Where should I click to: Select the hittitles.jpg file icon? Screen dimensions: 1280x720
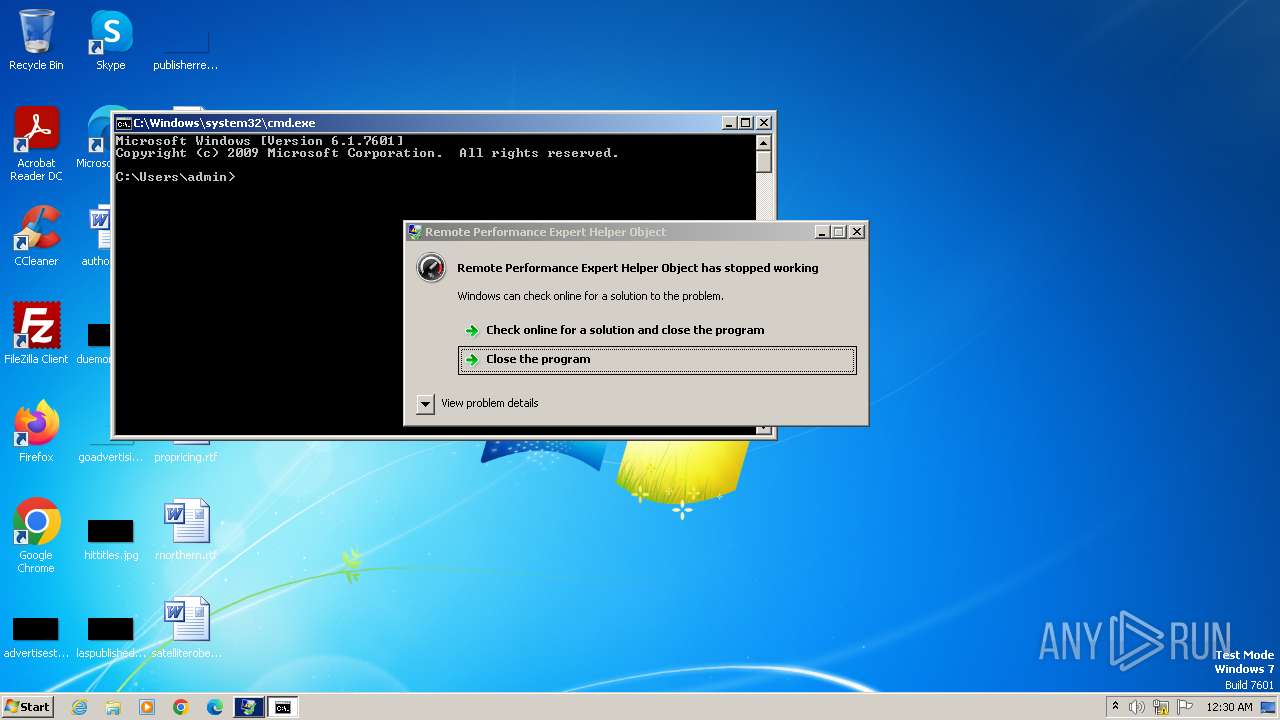[x=111, y=538]
